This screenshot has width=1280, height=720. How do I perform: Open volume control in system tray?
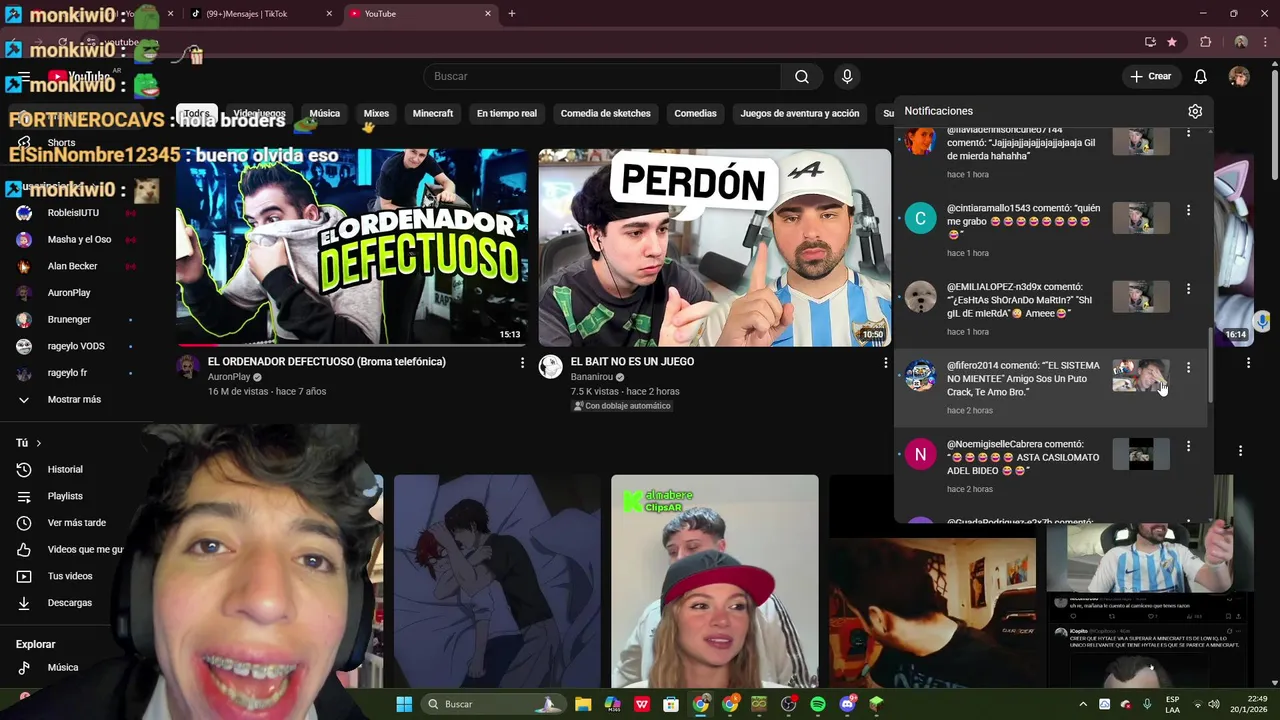click(1213, 704)
